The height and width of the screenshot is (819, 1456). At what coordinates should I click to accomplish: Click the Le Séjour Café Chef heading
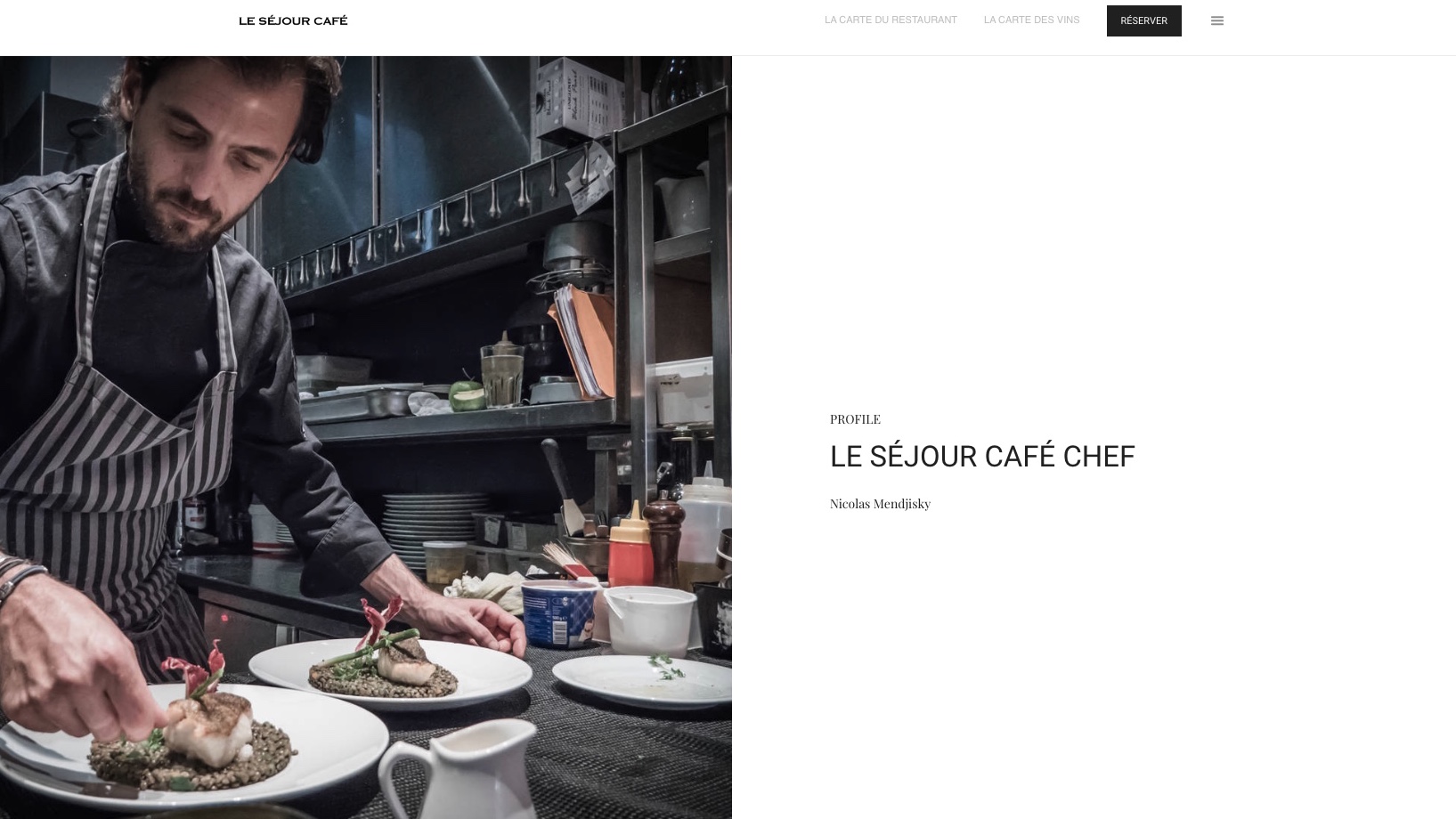click(x=982, y=456)
